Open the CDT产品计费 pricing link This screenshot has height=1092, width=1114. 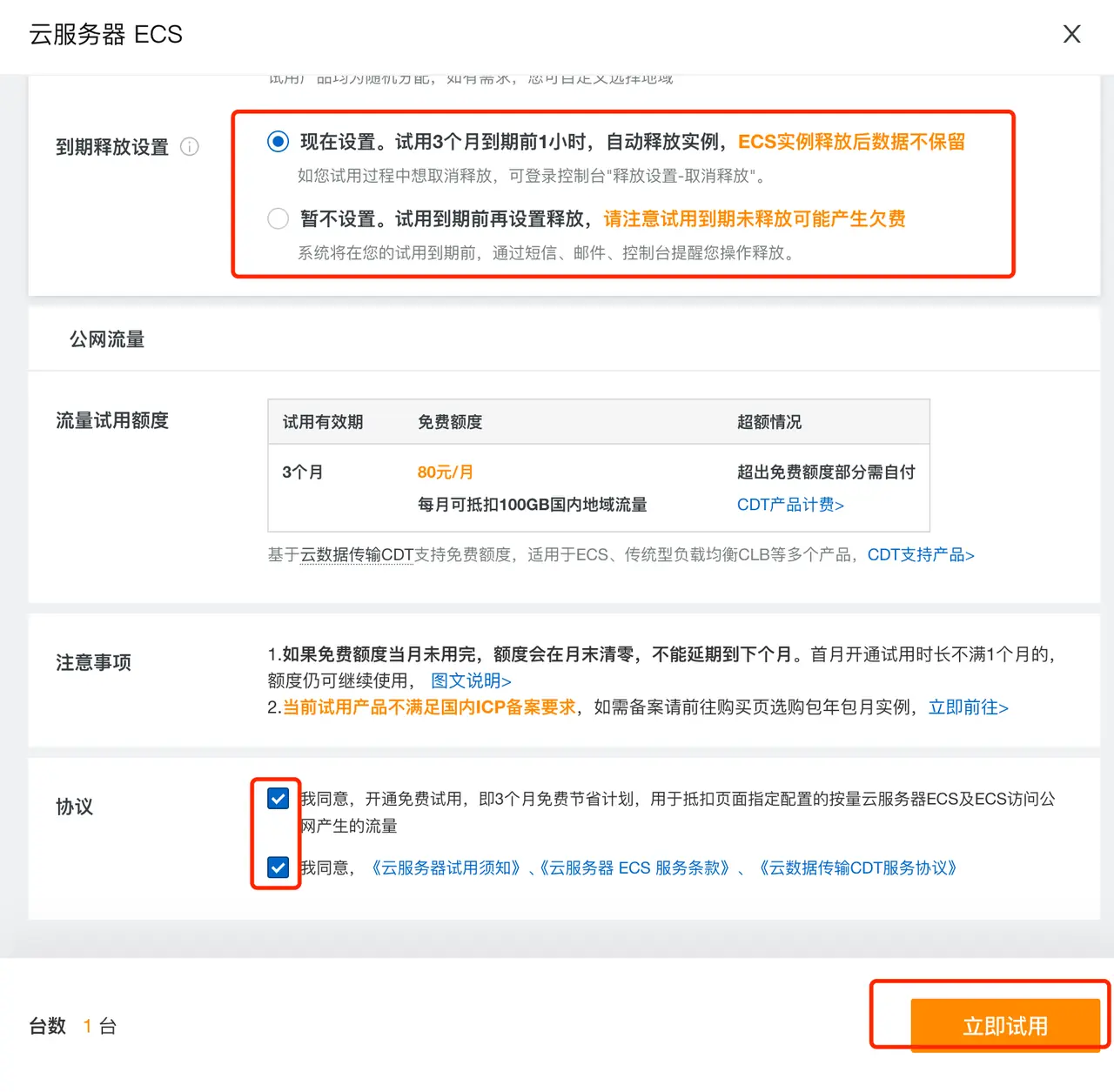tap(788, 505)
